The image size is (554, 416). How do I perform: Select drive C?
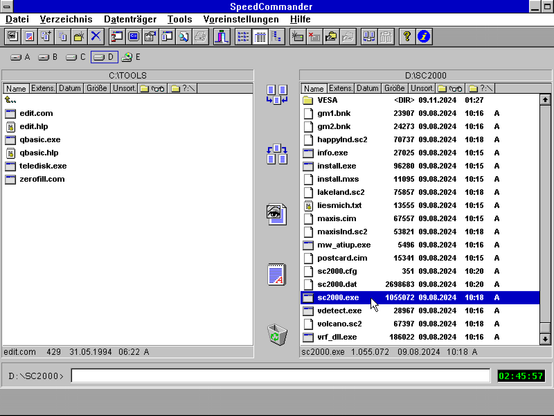(76, 57)
